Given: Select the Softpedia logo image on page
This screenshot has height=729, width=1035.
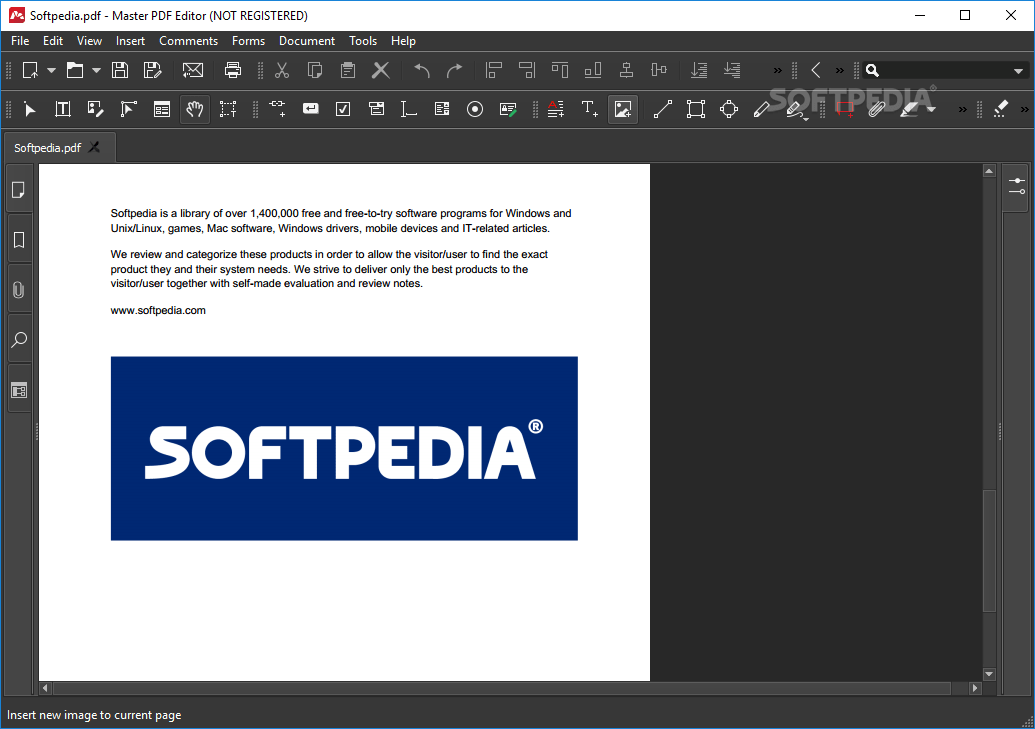Looking at the screenshot, I should click(344, 448).
